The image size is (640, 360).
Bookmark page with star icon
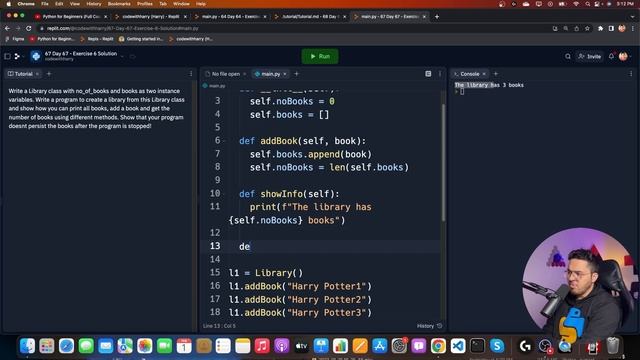pos(587,28)
